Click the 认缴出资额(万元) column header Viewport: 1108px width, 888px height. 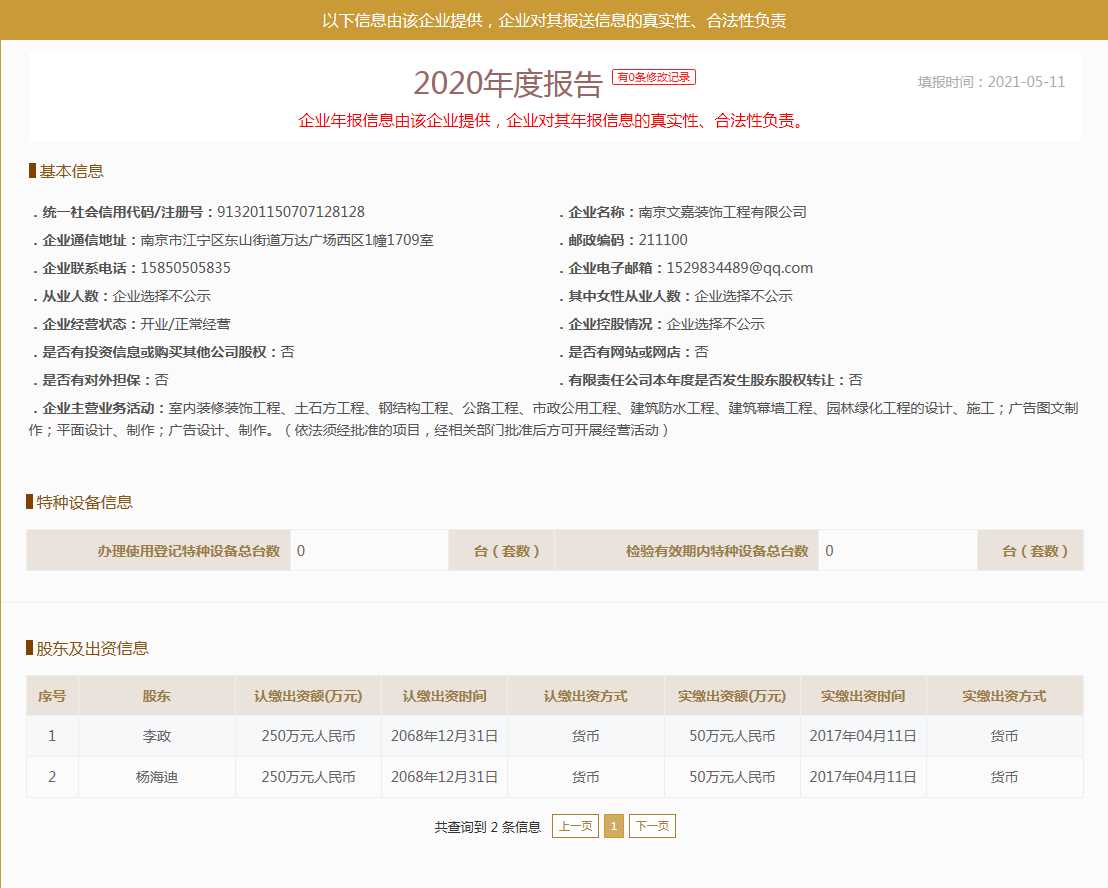[x=308, y=696]
